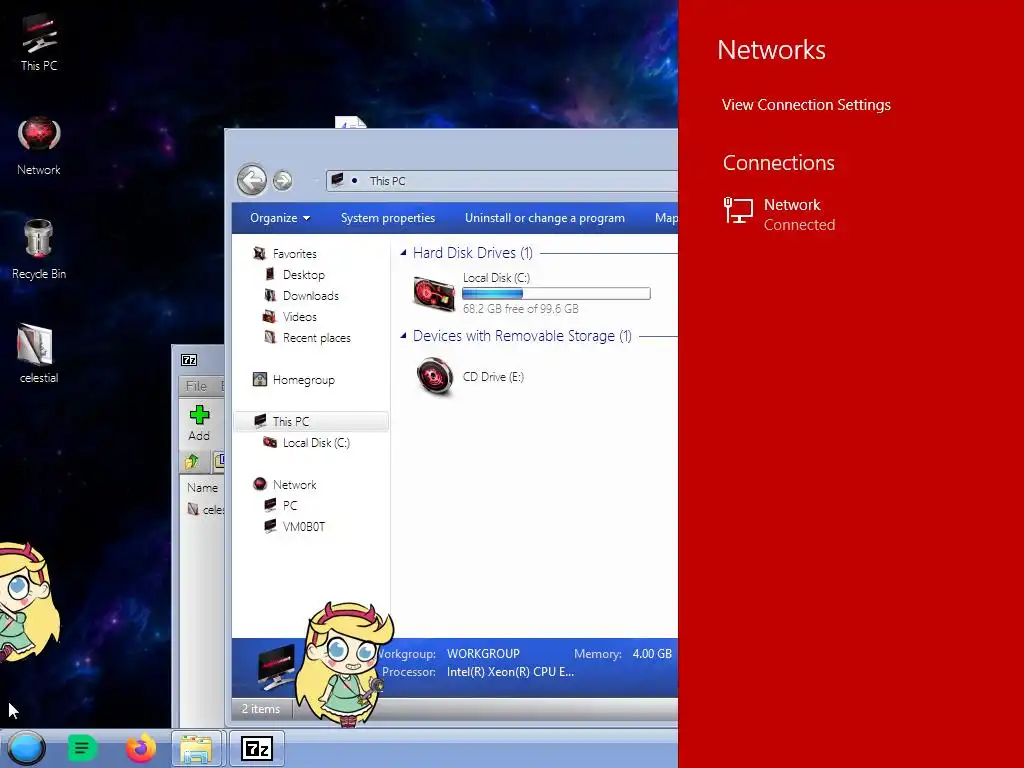The image size is (1024, 768).
Task: Click the up-folder arrow in 7-Zip
Action: [x=191, y=462]
